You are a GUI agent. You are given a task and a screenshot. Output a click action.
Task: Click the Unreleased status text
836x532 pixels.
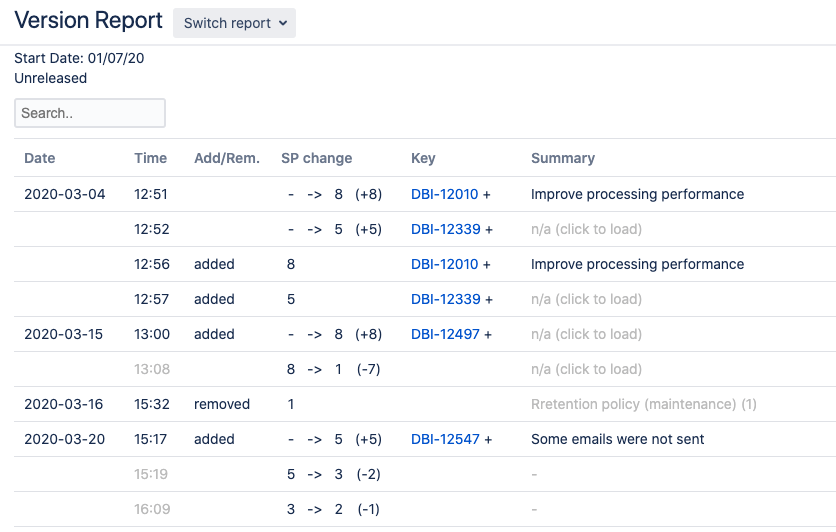coord(51,78)
